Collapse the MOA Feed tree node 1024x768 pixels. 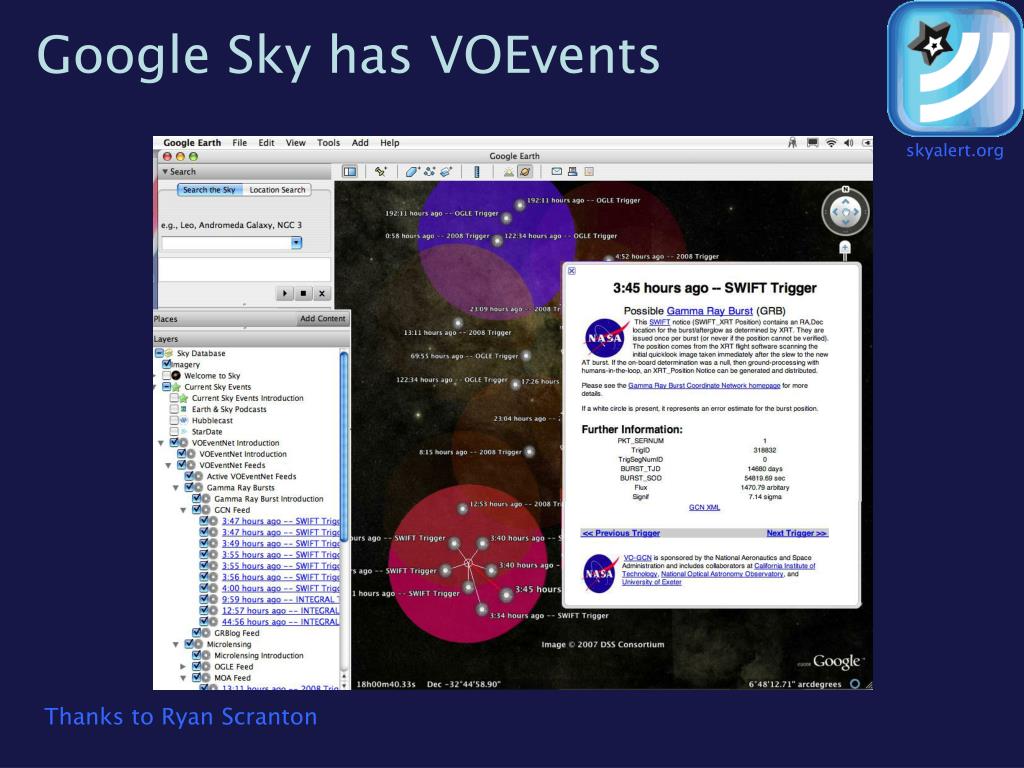(x=184, y=678)
